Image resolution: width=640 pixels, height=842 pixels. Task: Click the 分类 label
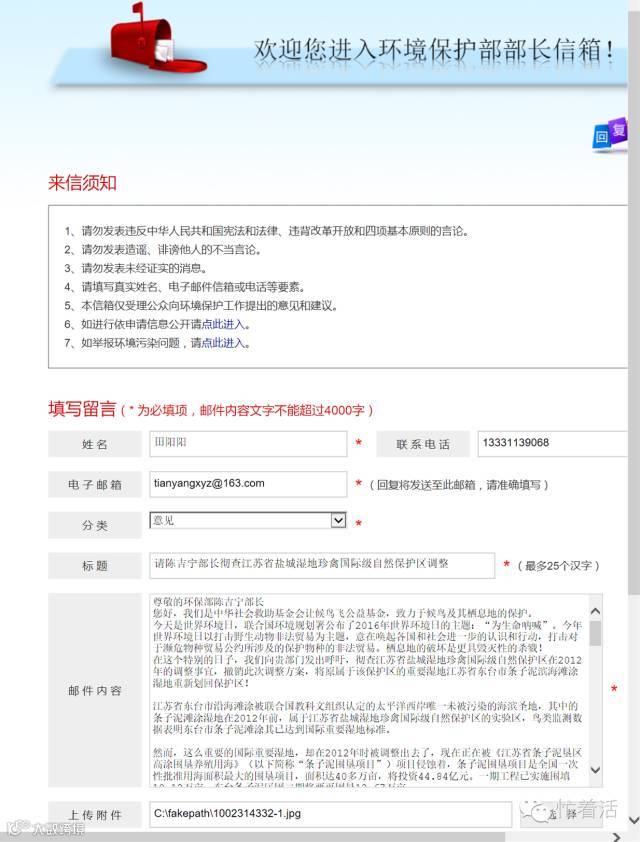point(94,525)
